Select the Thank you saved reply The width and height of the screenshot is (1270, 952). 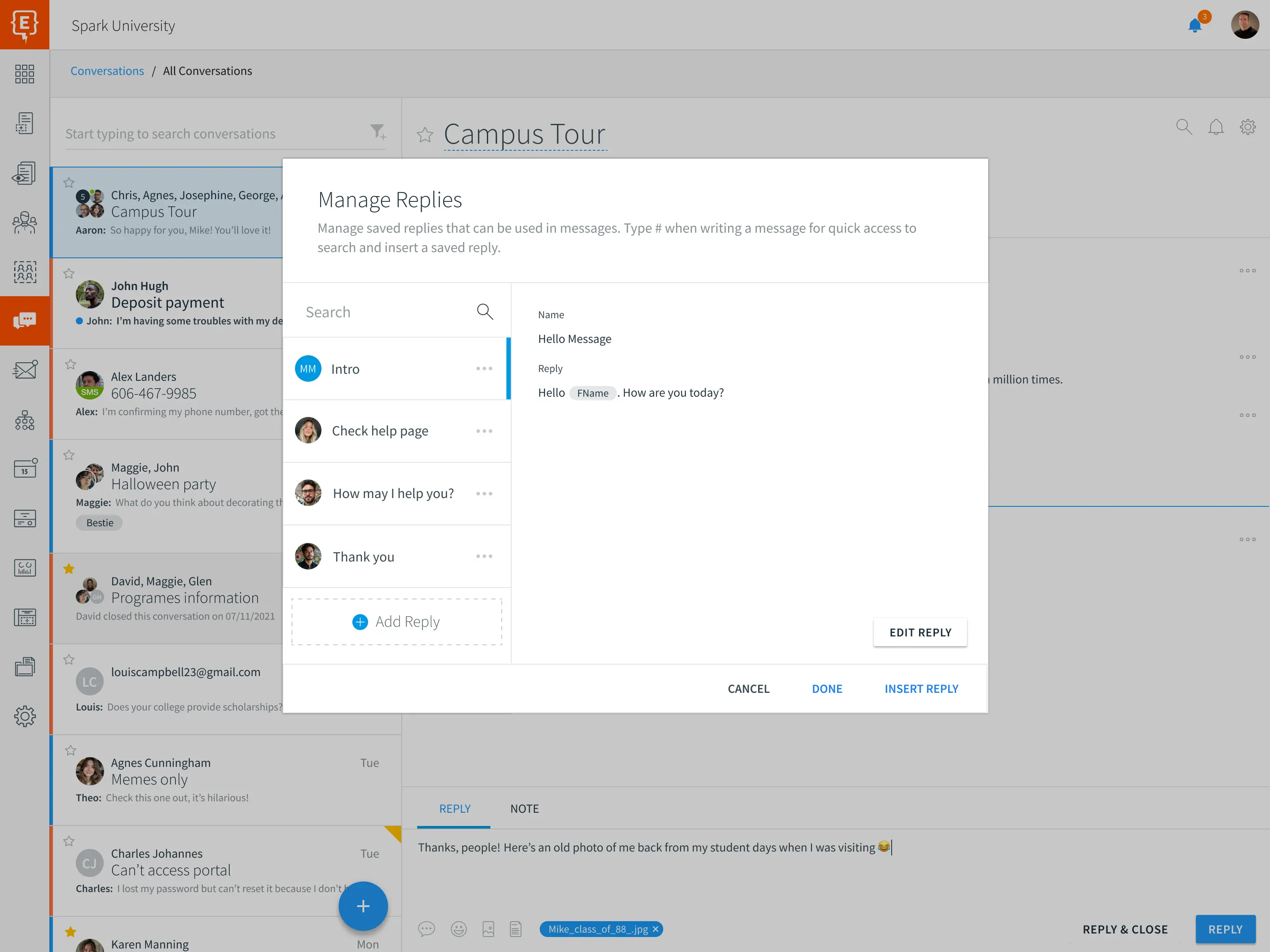[x=397, y=556]
